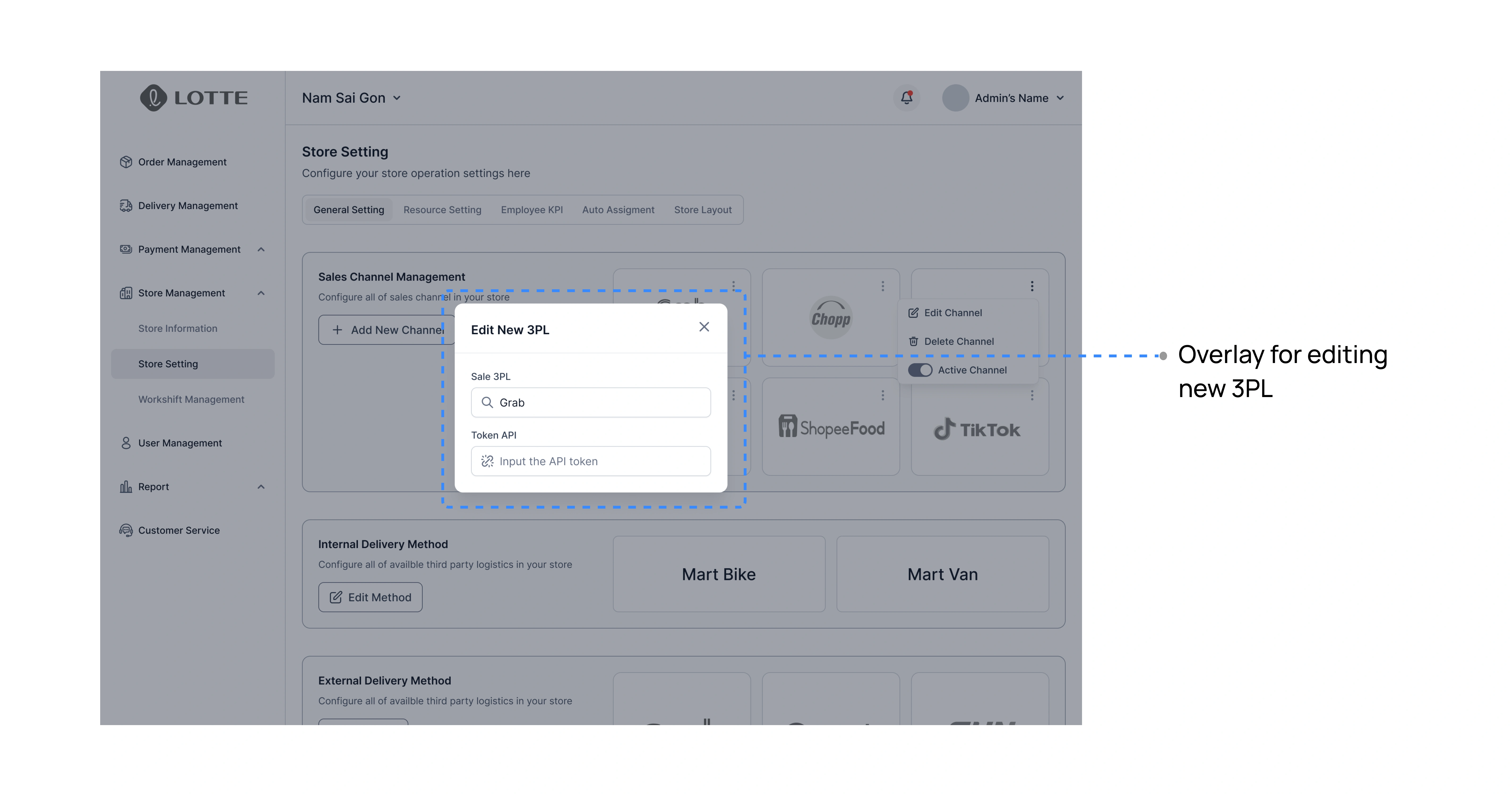Image resolution: width=1512 pixels, height=796 pixels.
Task: Switch to the Resource Setting tab
Action: tap(442, 210)
